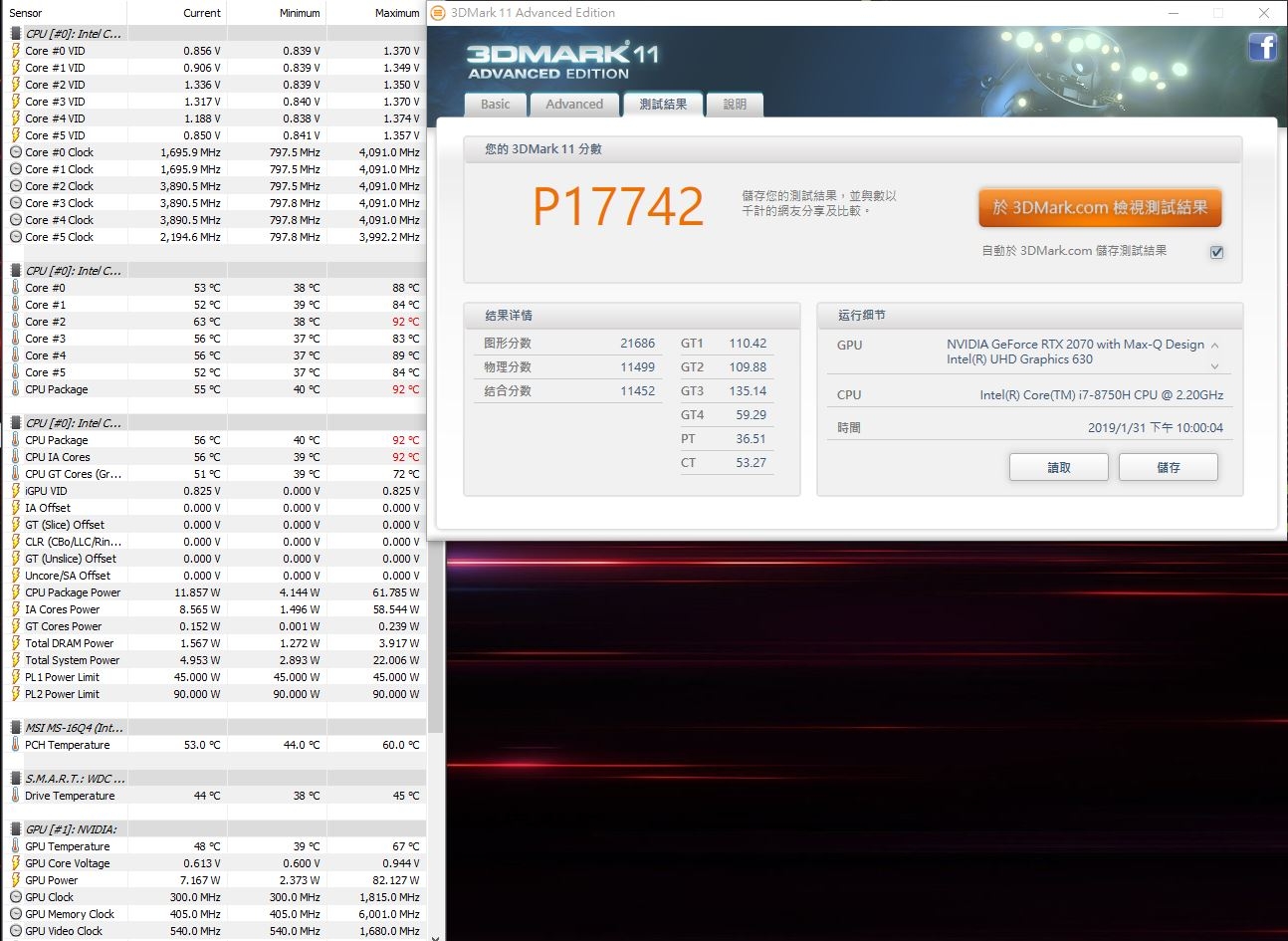
Task: Sort by the Minimum column header
Action: [277, 13]
